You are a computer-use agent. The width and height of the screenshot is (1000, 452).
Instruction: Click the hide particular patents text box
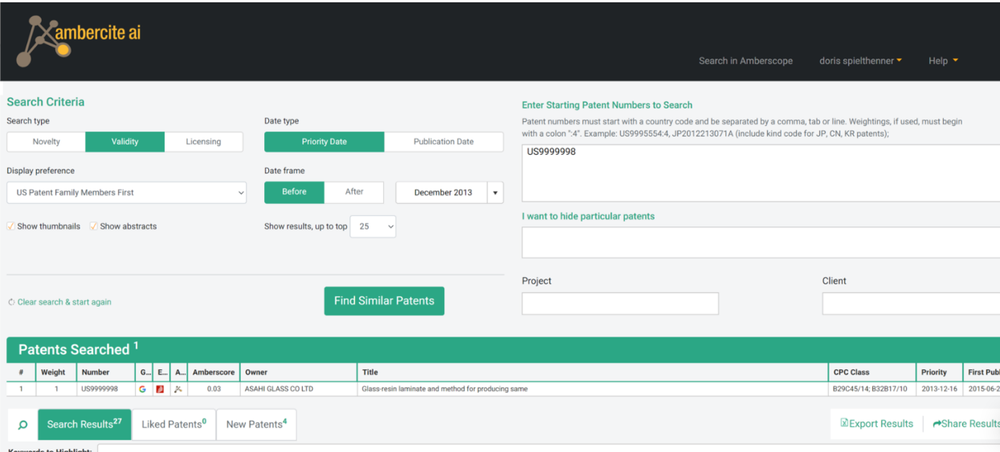coord(761,242)
